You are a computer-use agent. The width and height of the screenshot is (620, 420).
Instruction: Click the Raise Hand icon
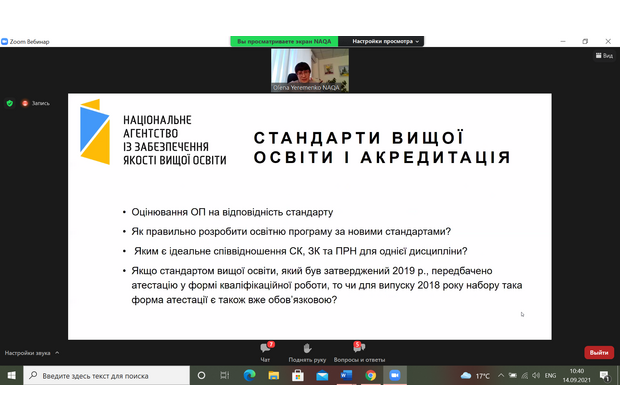point(307,348)
